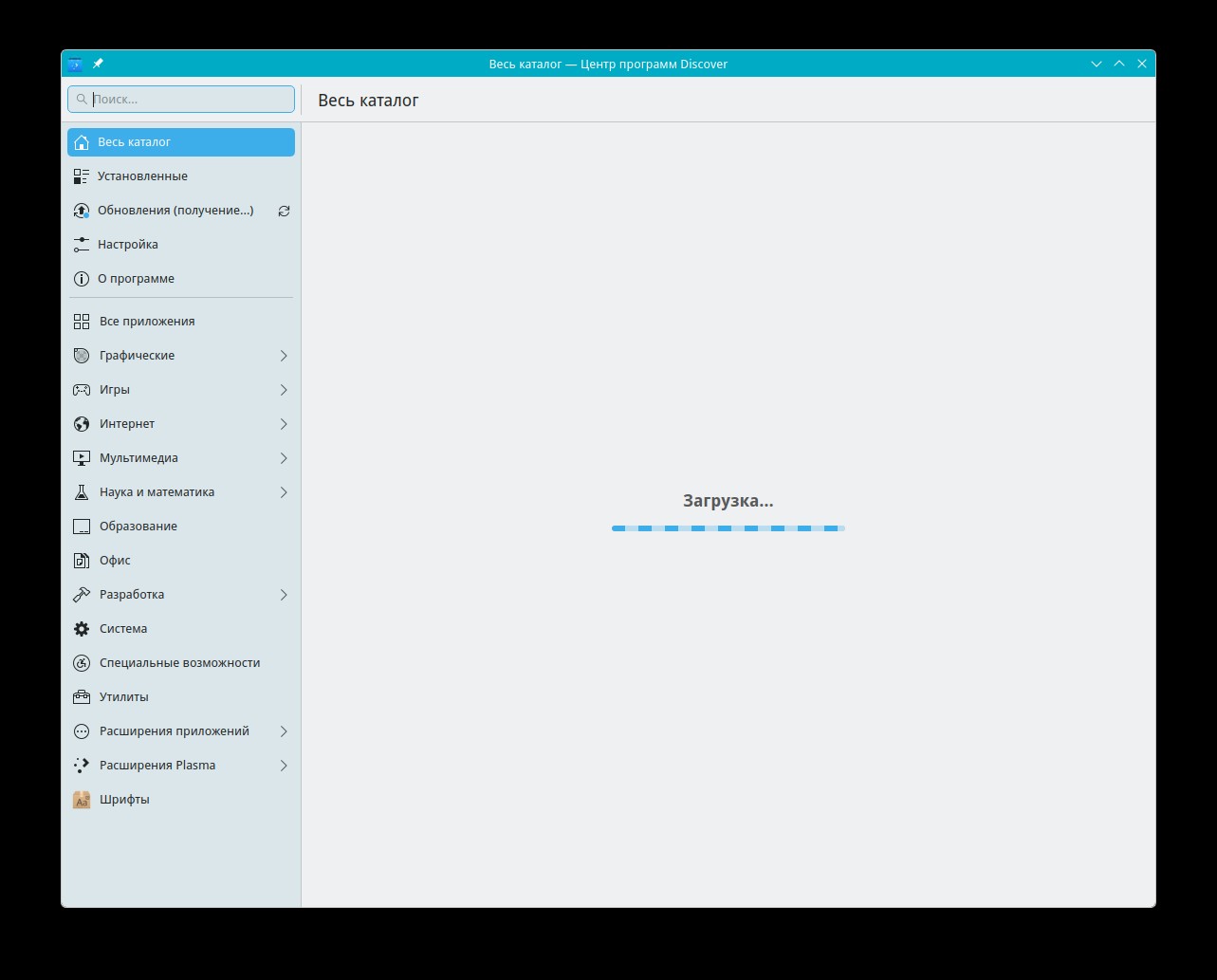Expand the Разработка category arrow

(284, 595)
